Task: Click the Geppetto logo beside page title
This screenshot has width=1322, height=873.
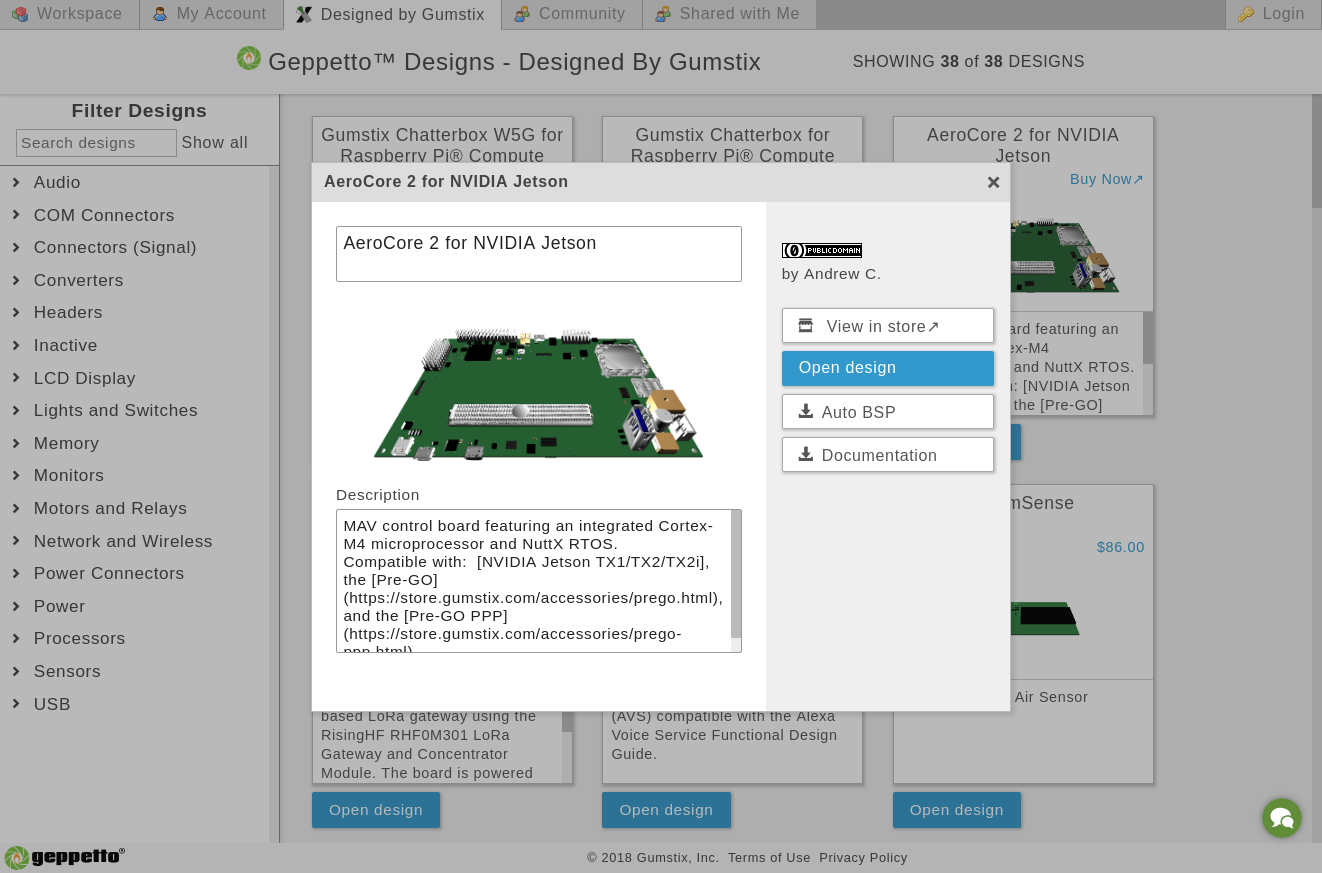Action: tap(249, 58)
